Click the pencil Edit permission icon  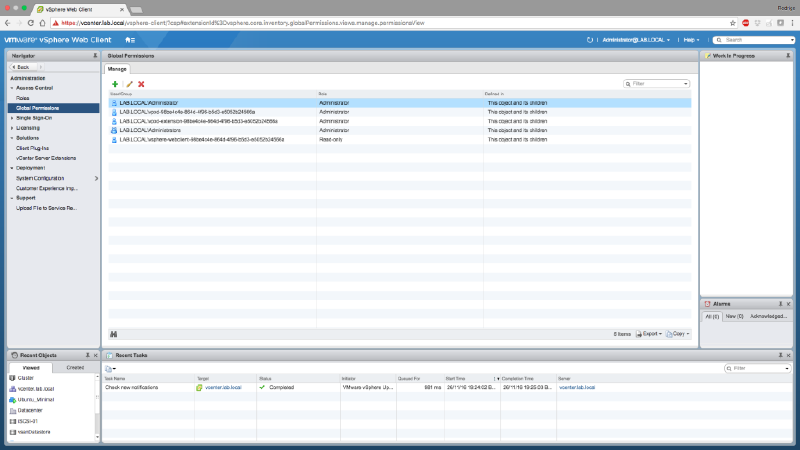128,84
